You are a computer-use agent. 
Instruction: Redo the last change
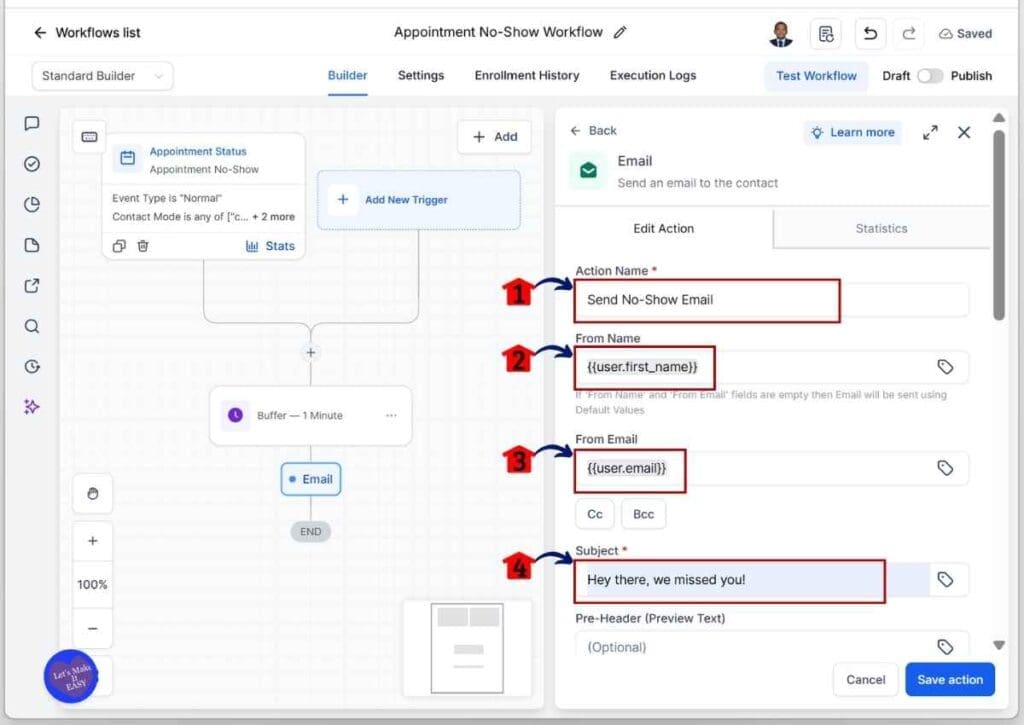coord(908,33)
